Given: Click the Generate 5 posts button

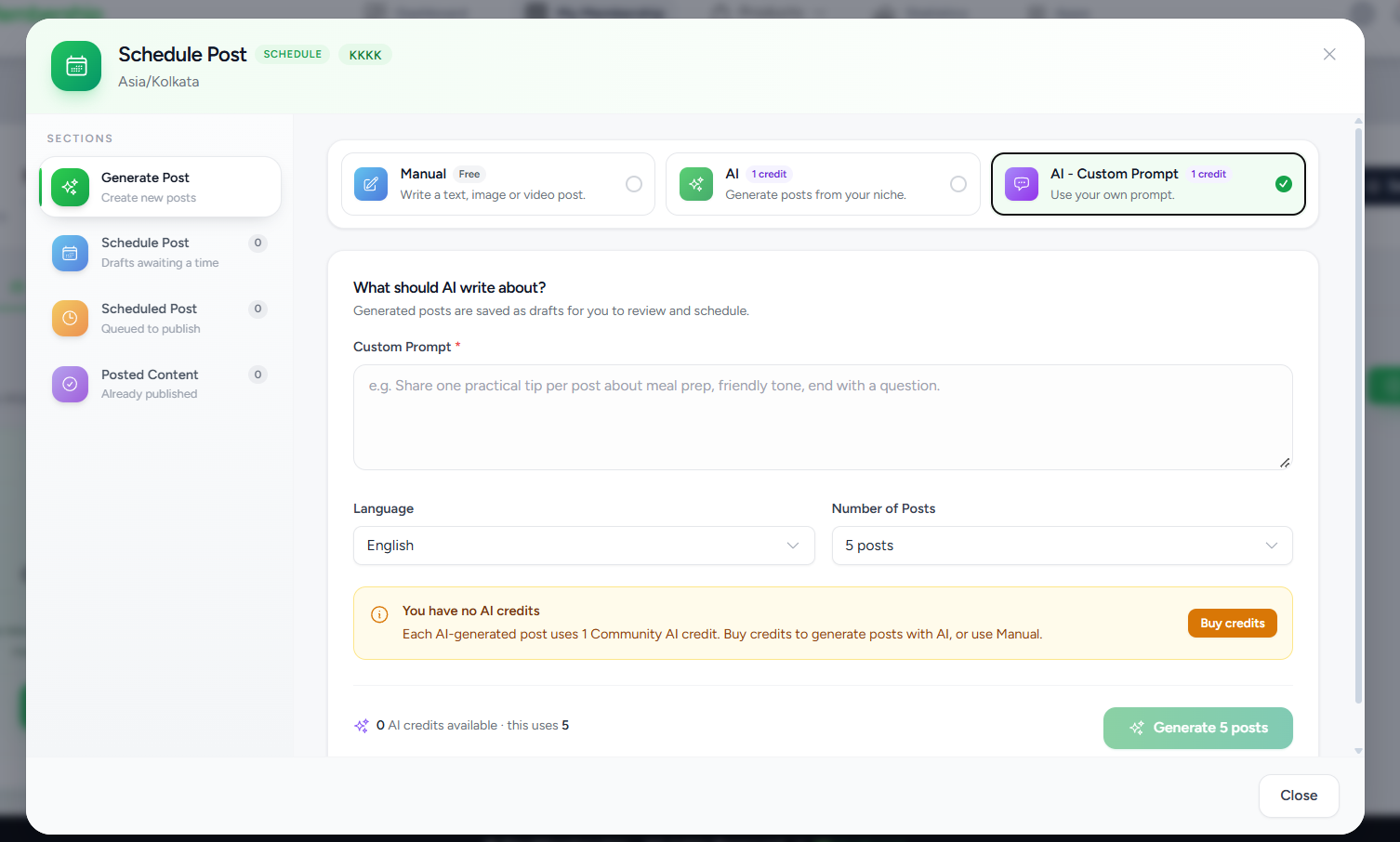Looking at the screenshot, I should [x=1198, y=728].
